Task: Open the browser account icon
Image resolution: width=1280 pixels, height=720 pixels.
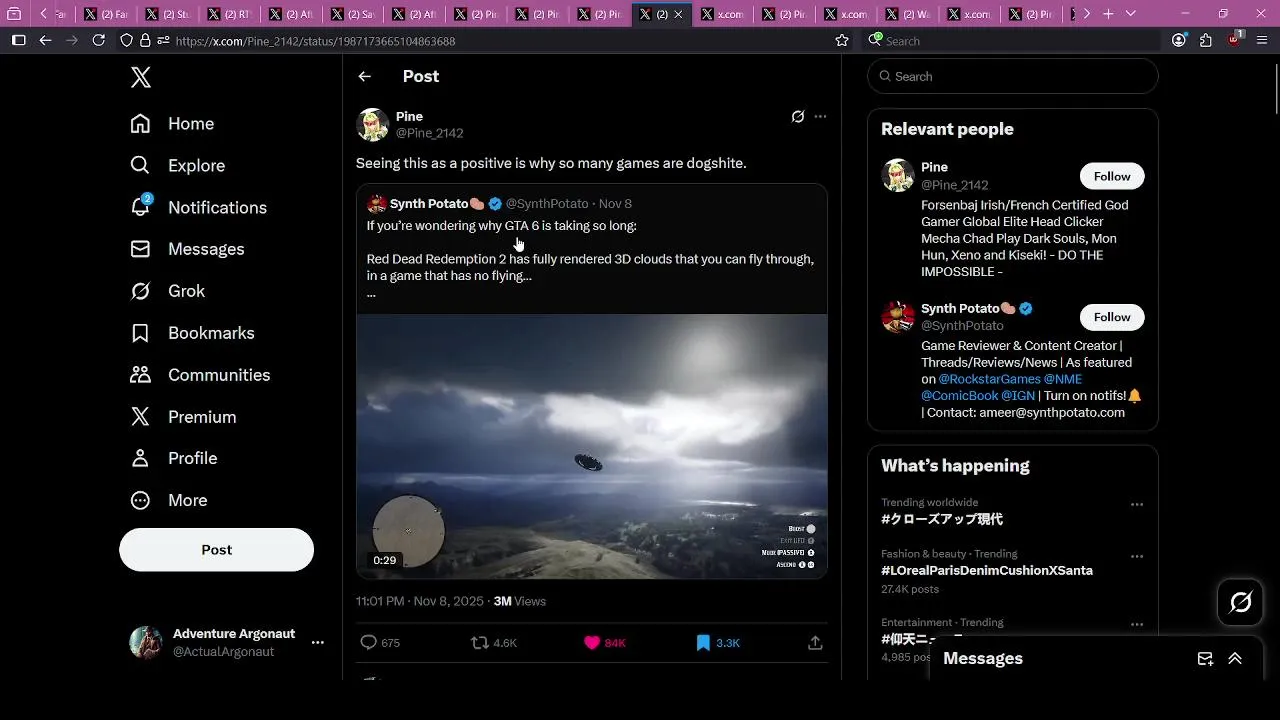Action: click(x=1179, y=41)
